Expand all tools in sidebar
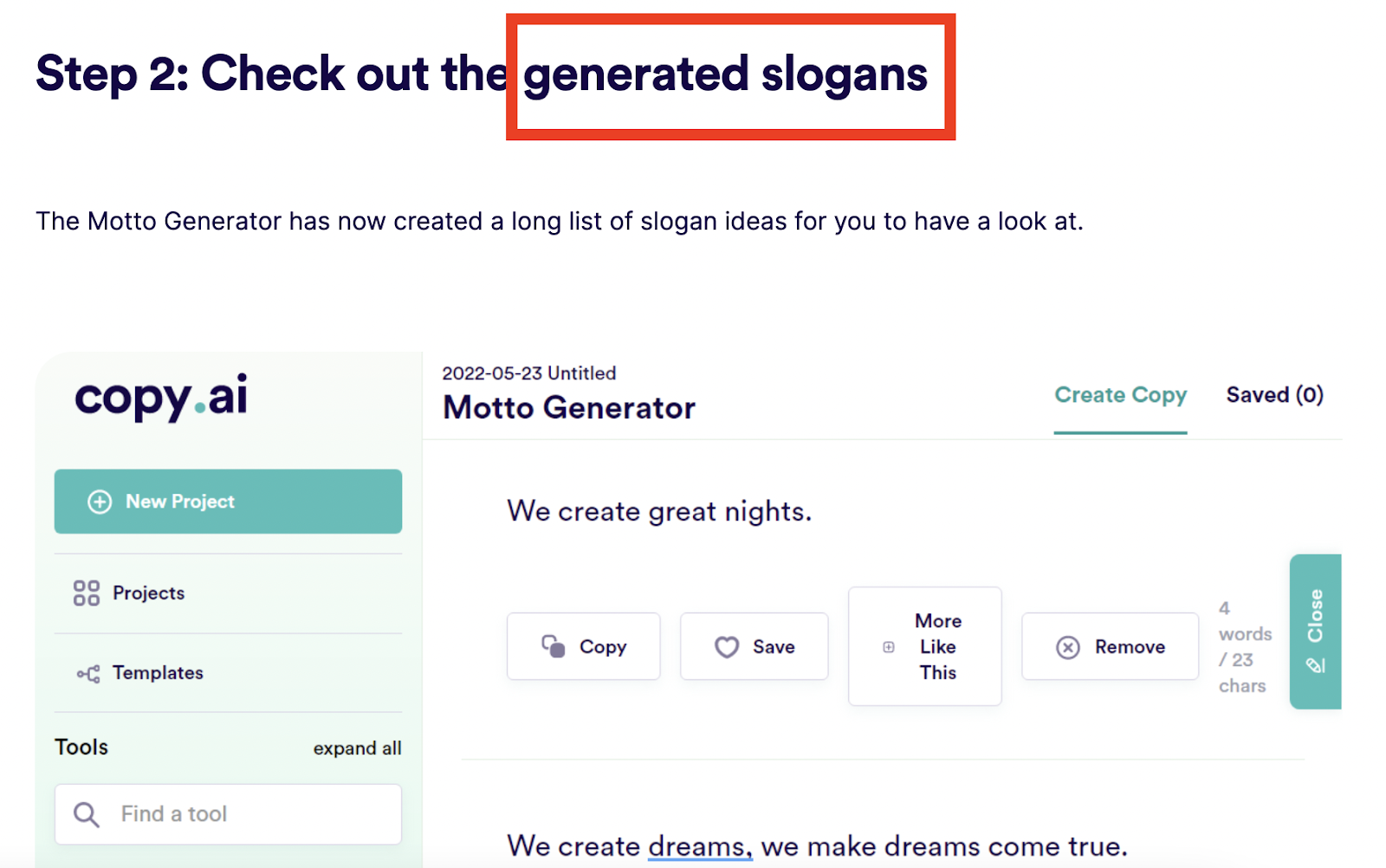The width and height of the screenshot is (1386, 868). pos(357,748)
